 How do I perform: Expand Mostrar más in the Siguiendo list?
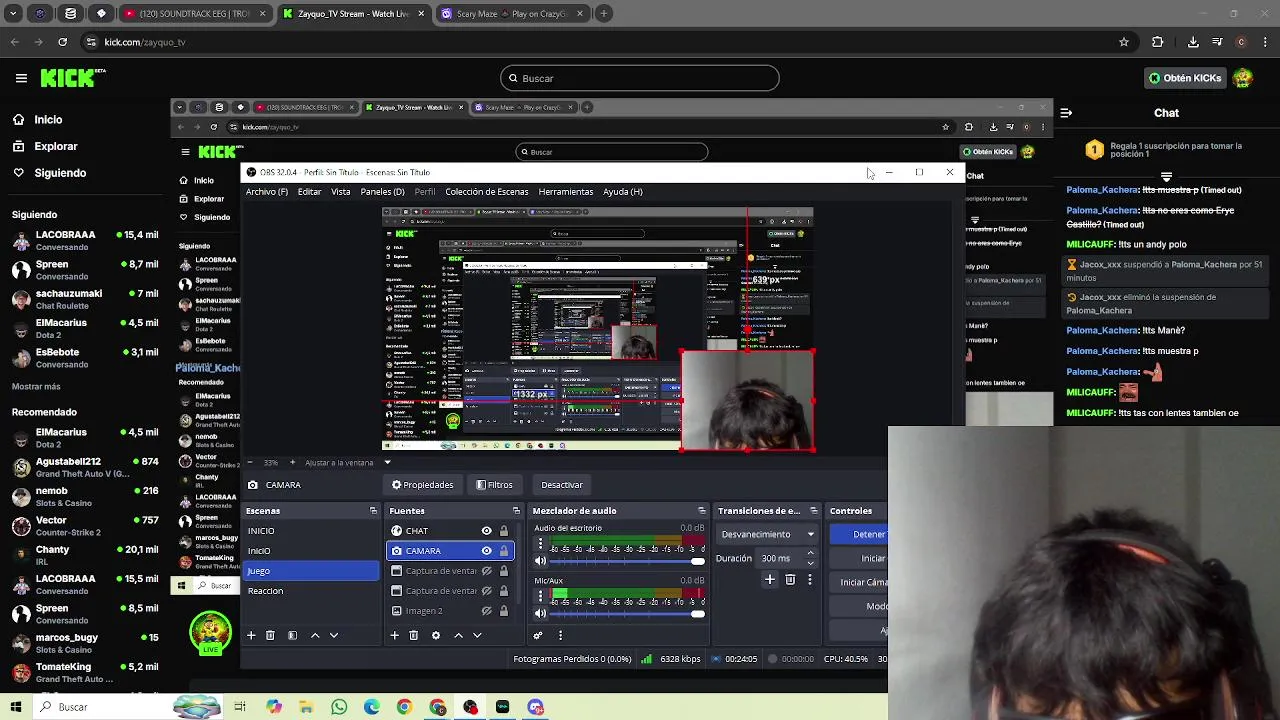36,387
